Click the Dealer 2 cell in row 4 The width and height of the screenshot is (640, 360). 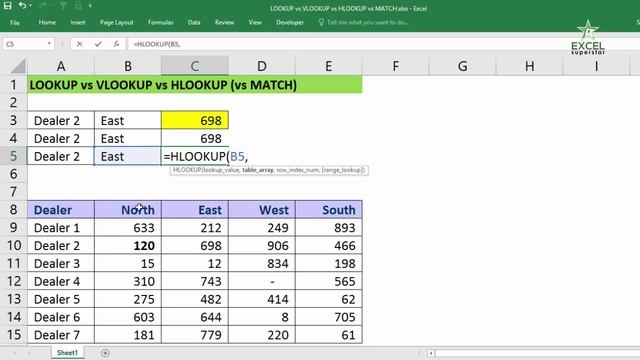point(61,138)
